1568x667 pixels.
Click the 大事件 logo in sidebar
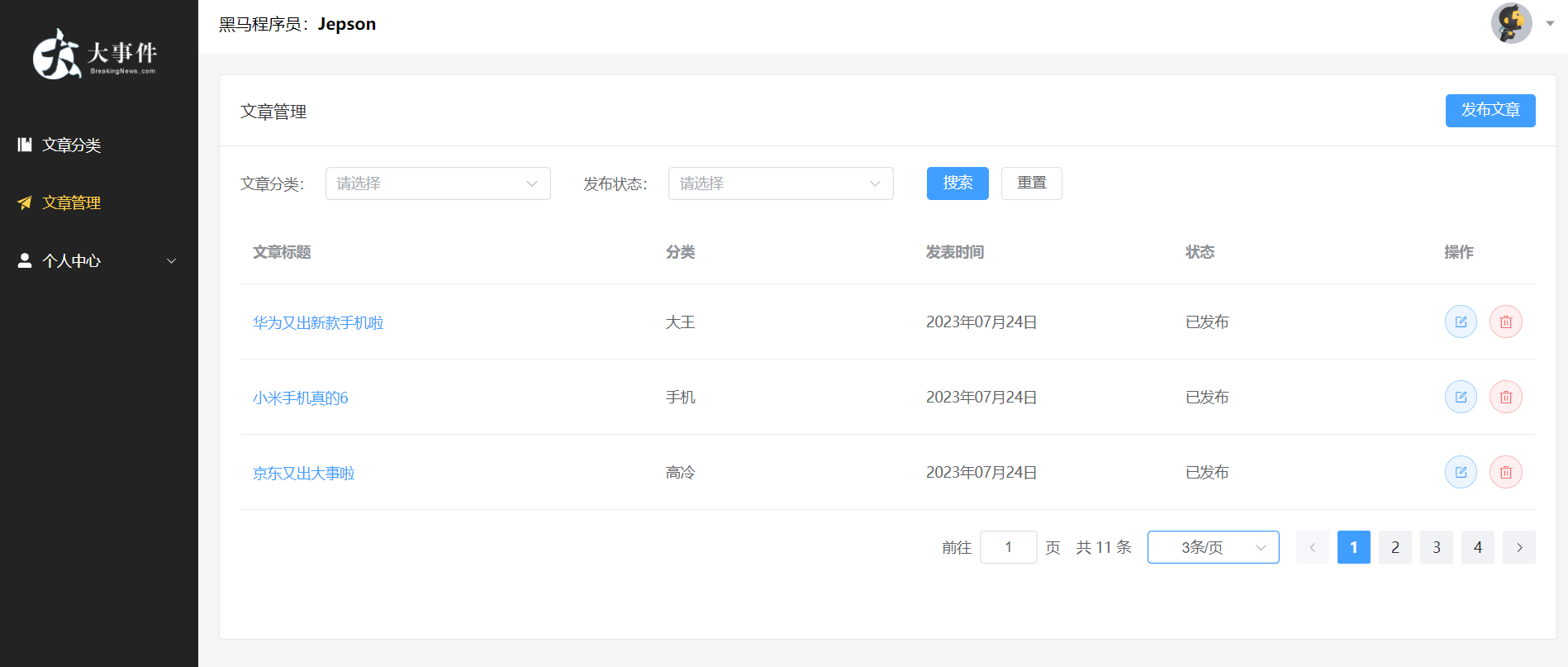(x=95, y=55)
